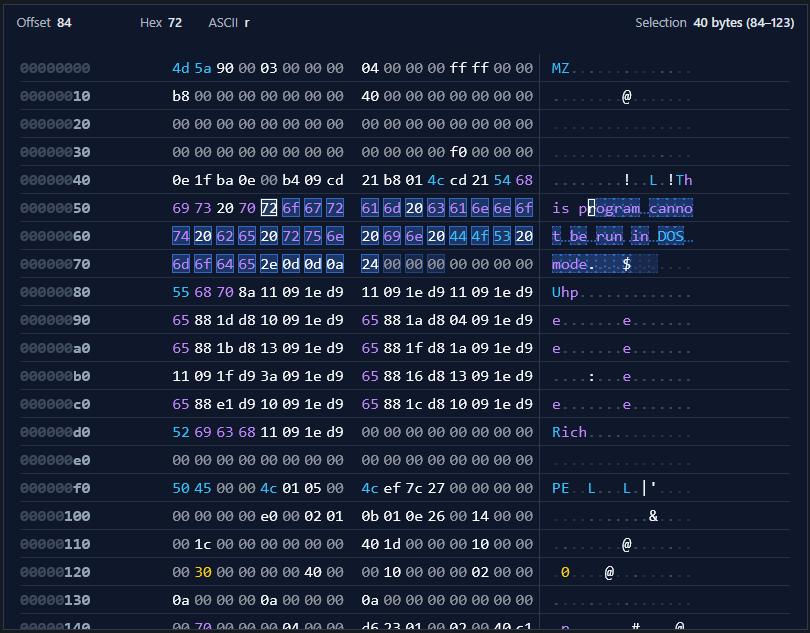810x633 pixels.
Task: Select offset label 00000060
Action: [x=55, y=236]
